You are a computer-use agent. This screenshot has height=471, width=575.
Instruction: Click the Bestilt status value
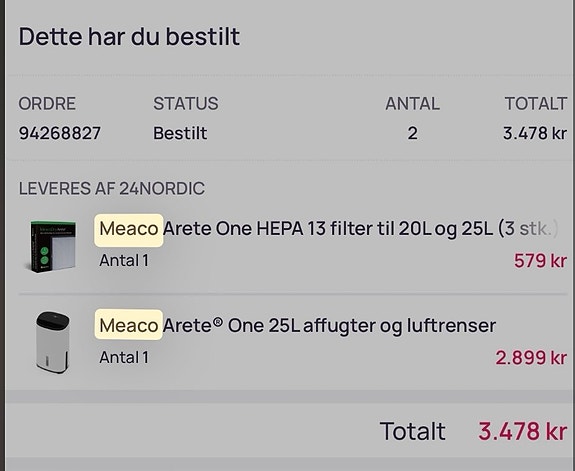coord(180,133)
